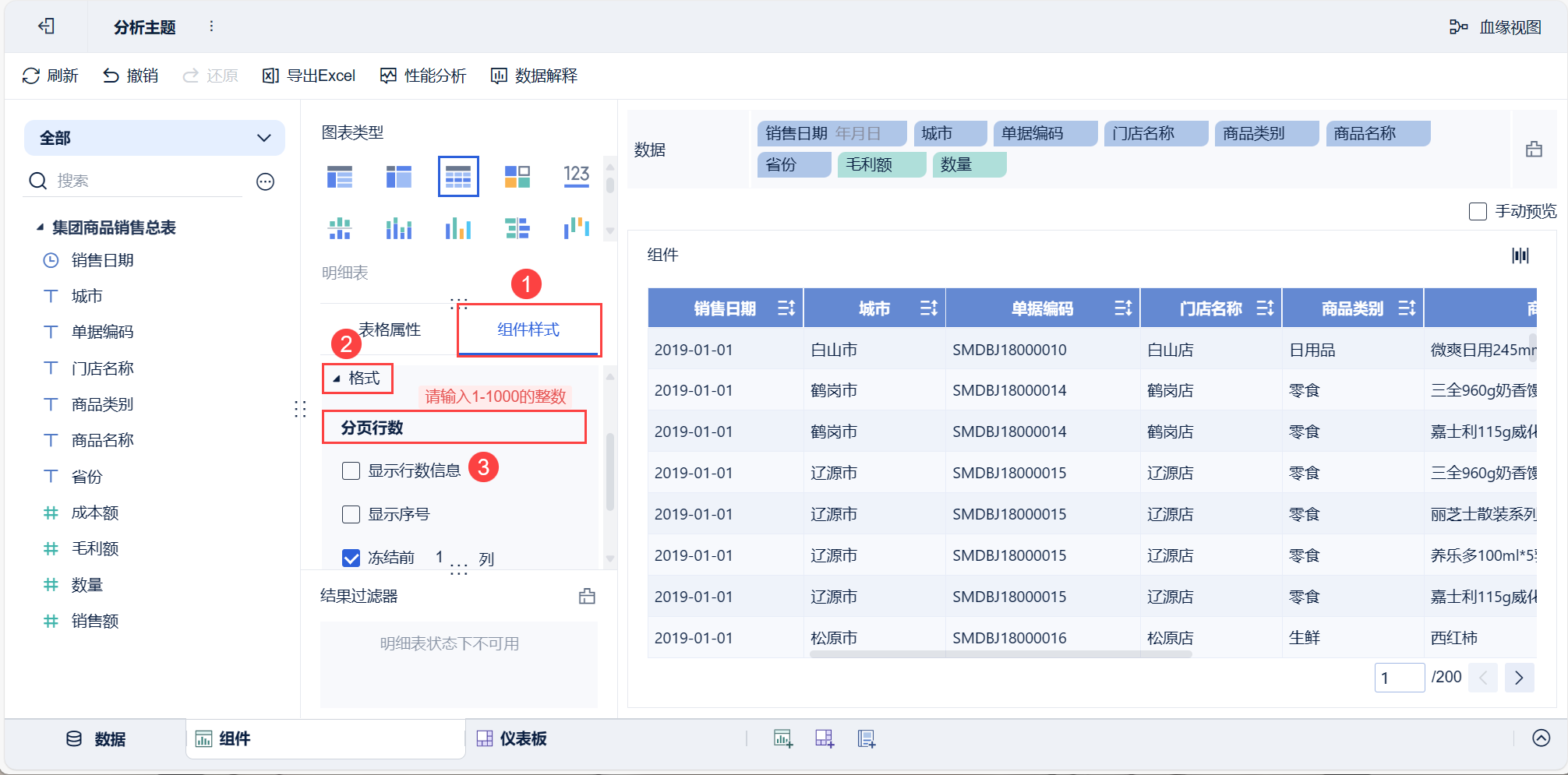Choose the detail table chart type icon
Screen dimensions: 1568x775
tap(458, 177)
